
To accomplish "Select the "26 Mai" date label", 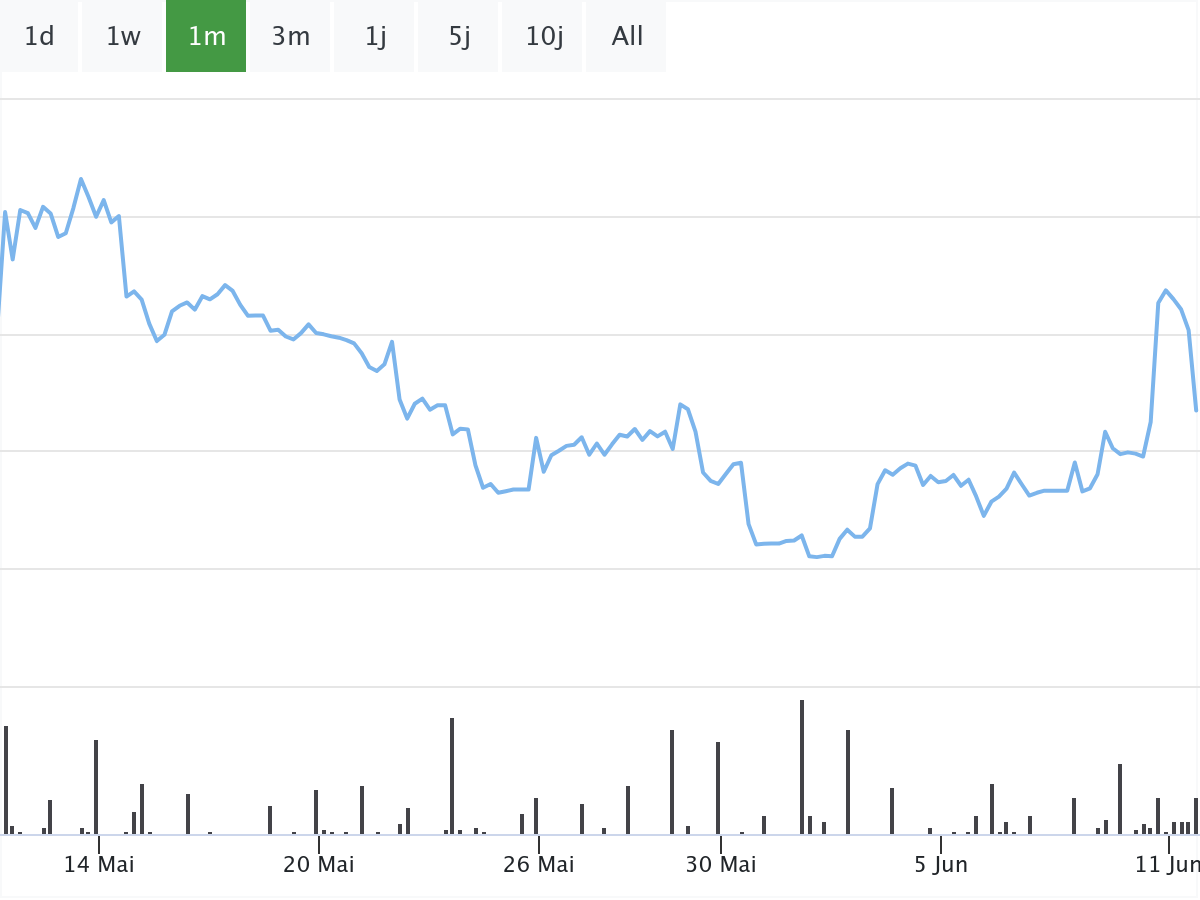I will pos(539,864).
